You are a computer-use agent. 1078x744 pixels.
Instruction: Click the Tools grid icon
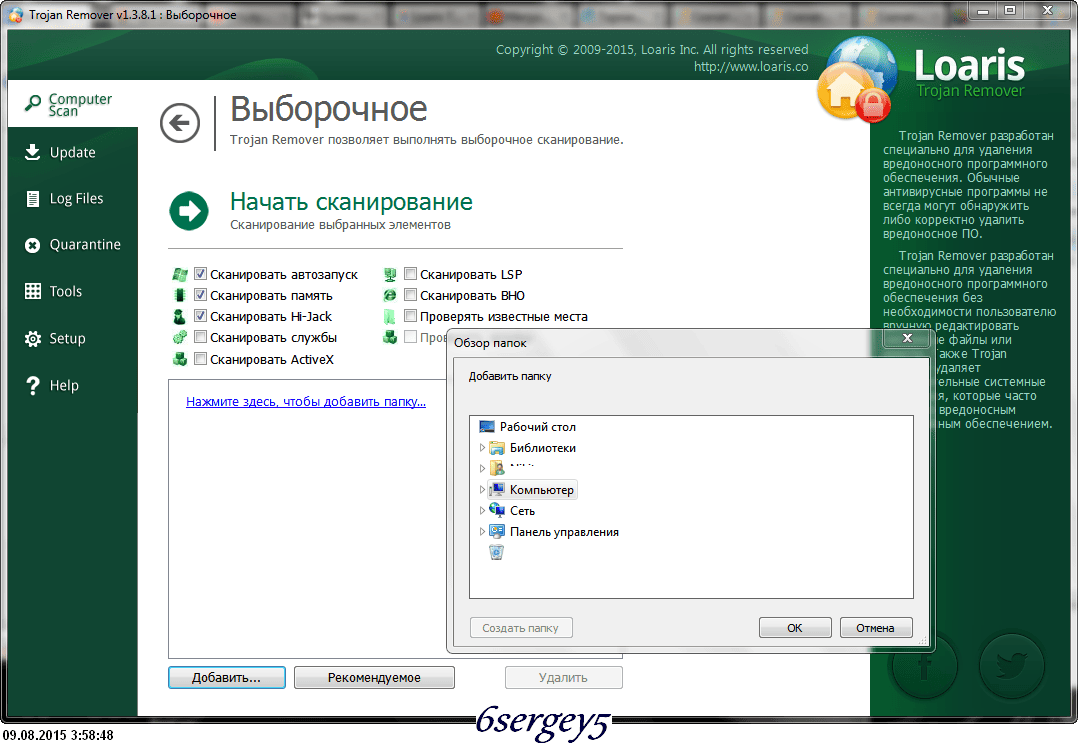(x=32, y=291)
